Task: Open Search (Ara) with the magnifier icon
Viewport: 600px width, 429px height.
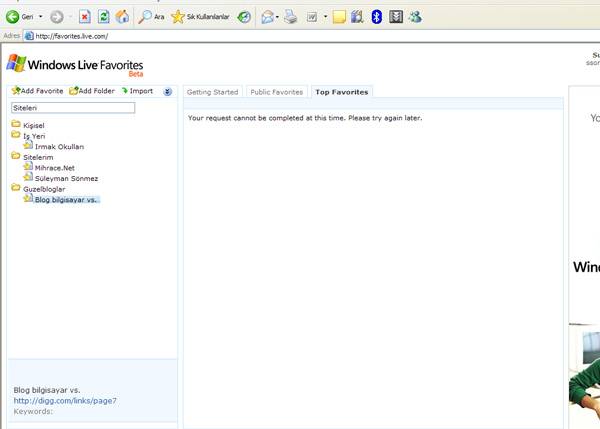Action: point(151,17)
